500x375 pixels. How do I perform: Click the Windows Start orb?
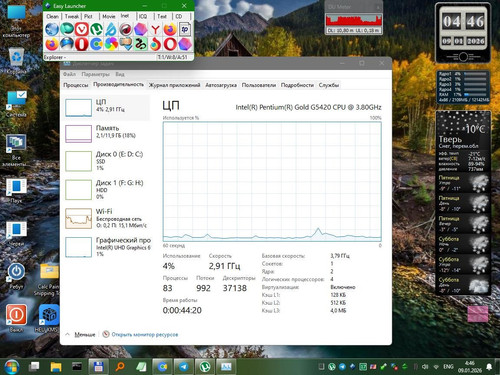(11, 367)
